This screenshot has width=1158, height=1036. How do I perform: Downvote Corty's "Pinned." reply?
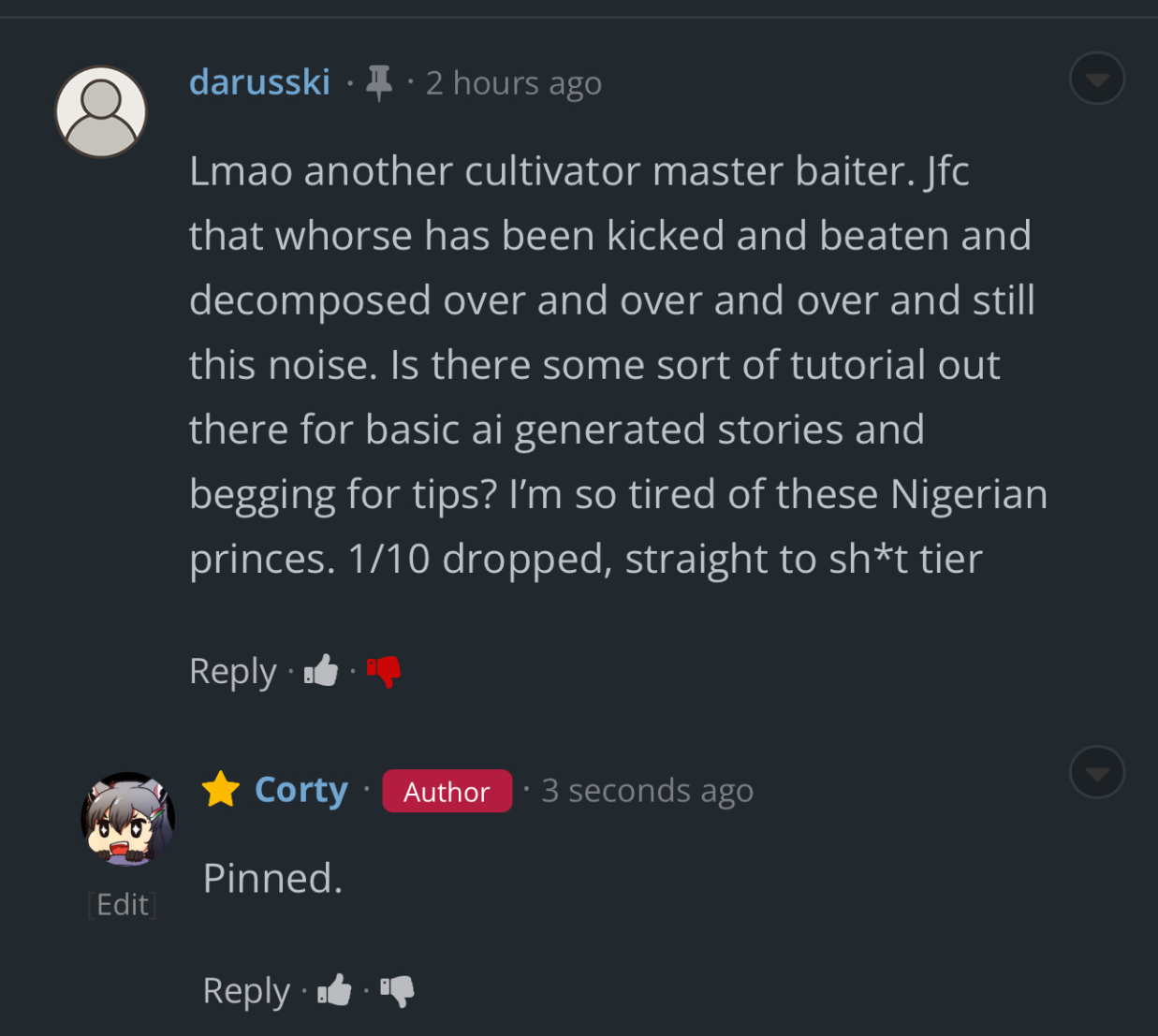point(398,990)
